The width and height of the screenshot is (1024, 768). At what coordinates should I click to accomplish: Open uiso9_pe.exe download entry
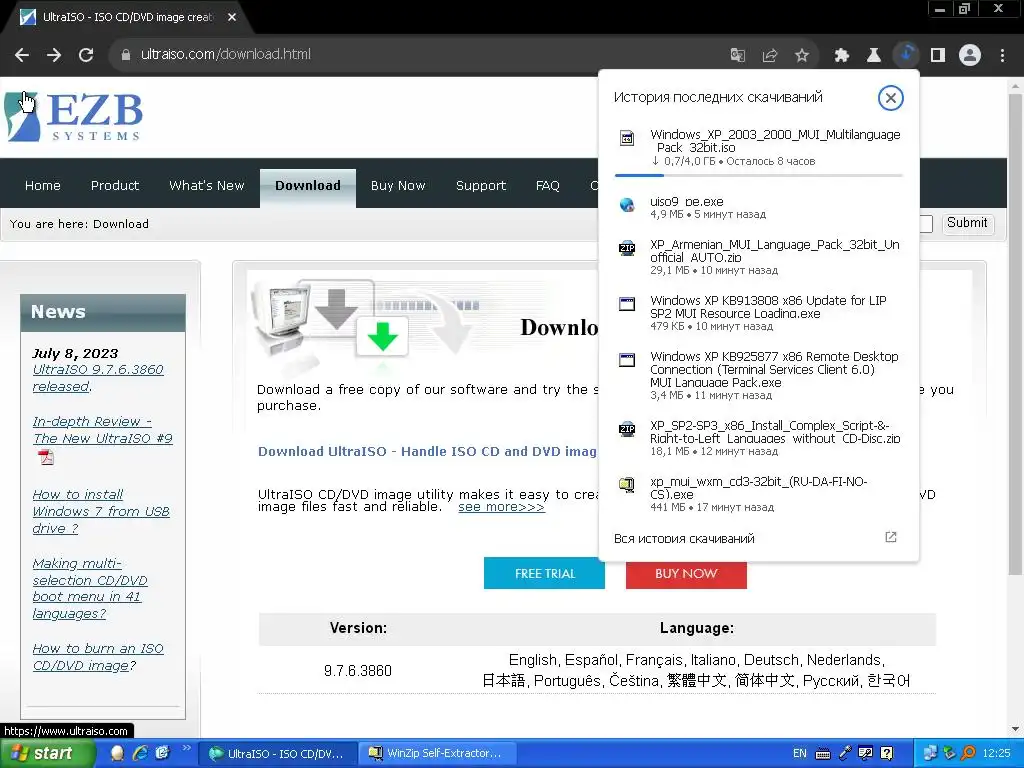coord(758,208)
